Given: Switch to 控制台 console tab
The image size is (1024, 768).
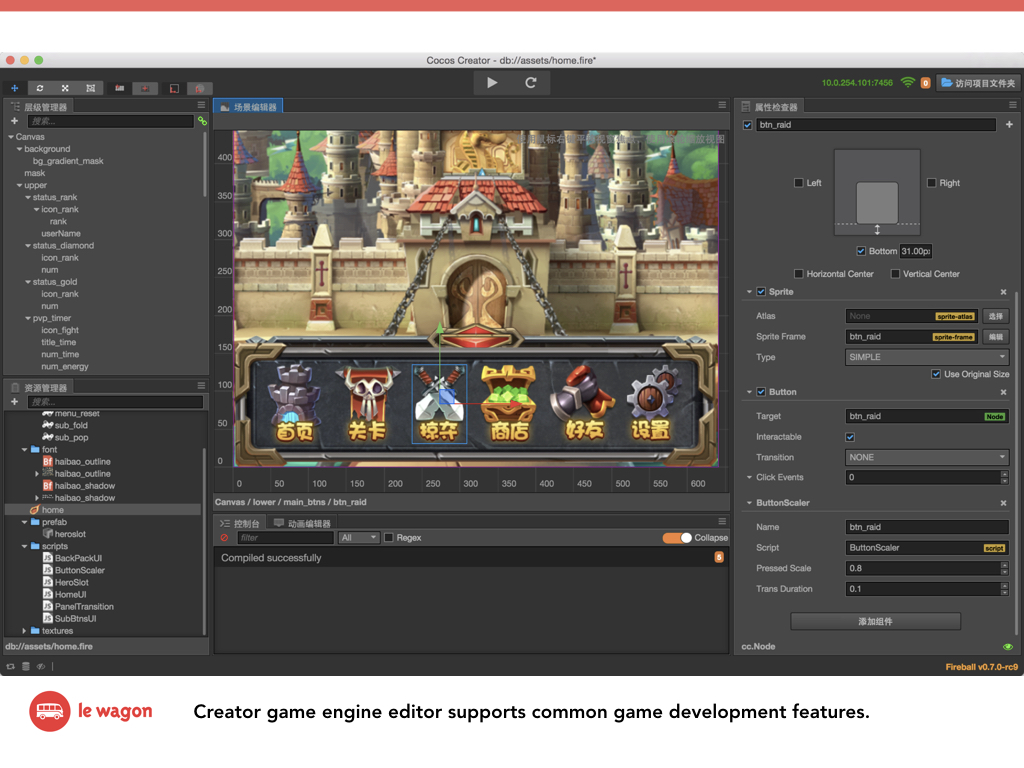Looking at the screenshot, I should (x=240, y=523).
